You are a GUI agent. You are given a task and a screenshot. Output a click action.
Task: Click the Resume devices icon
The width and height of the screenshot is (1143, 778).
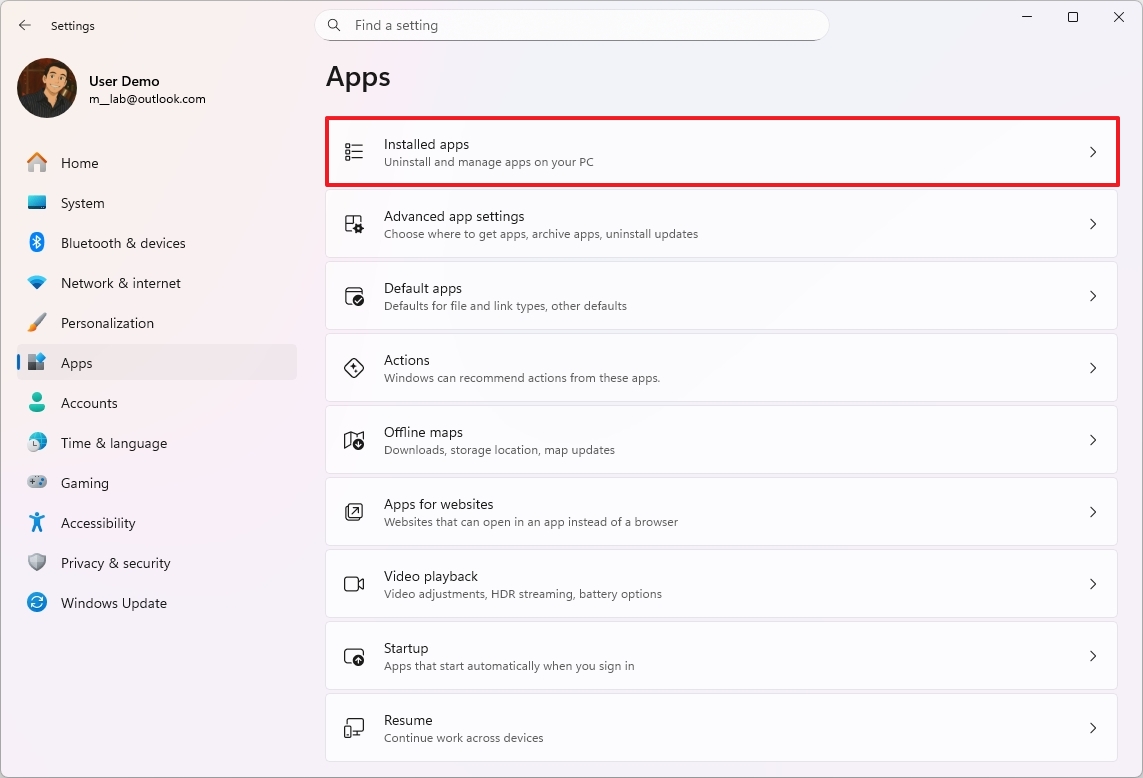(x=354, y=728)
